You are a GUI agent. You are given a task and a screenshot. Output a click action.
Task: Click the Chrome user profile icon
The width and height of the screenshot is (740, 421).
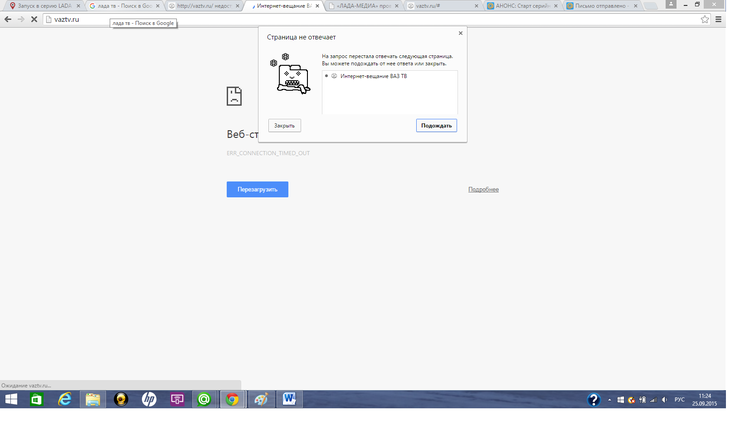pyautogui.click(x=671, y=4)
